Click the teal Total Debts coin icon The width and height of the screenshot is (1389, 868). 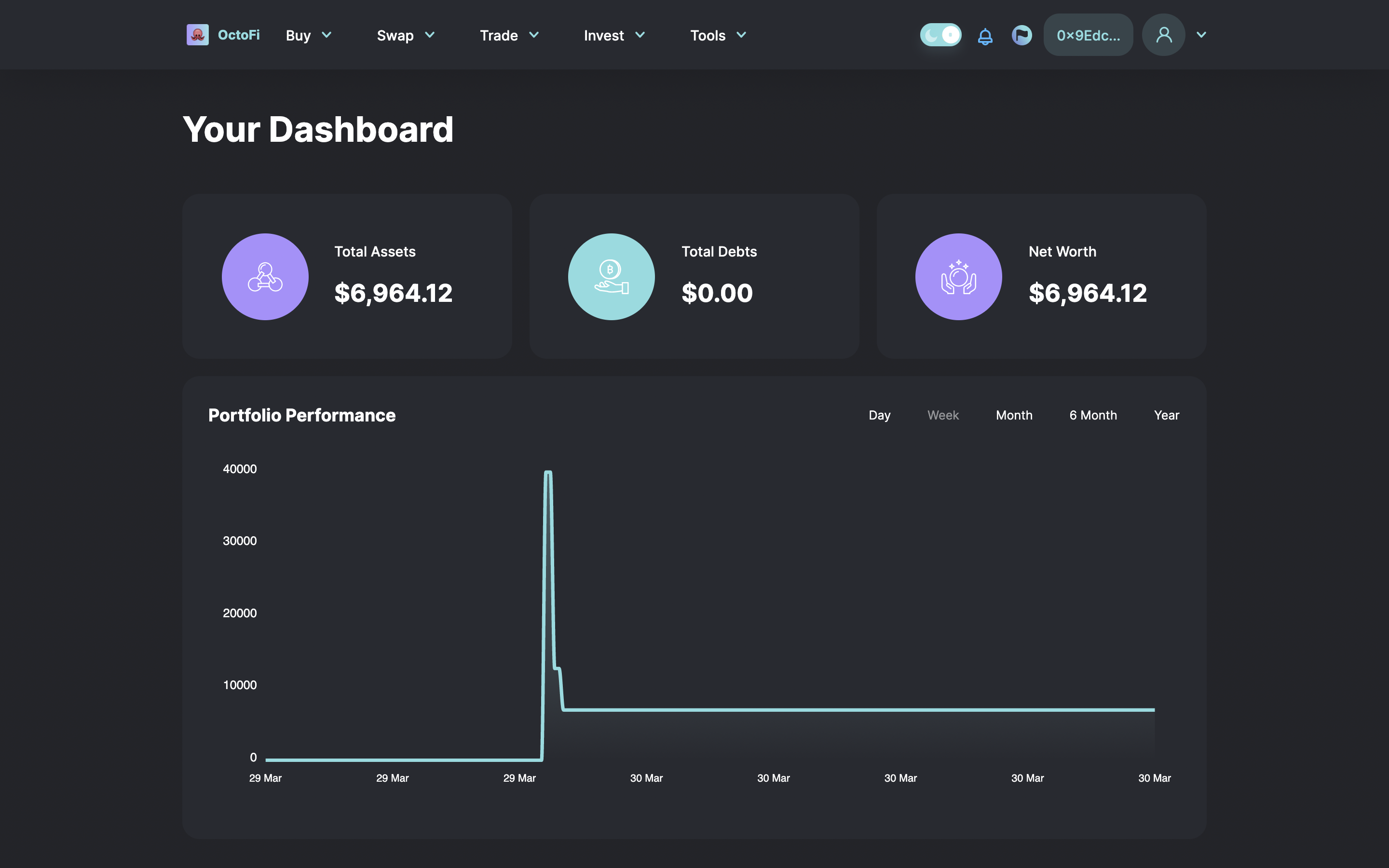tap(611, 277)
